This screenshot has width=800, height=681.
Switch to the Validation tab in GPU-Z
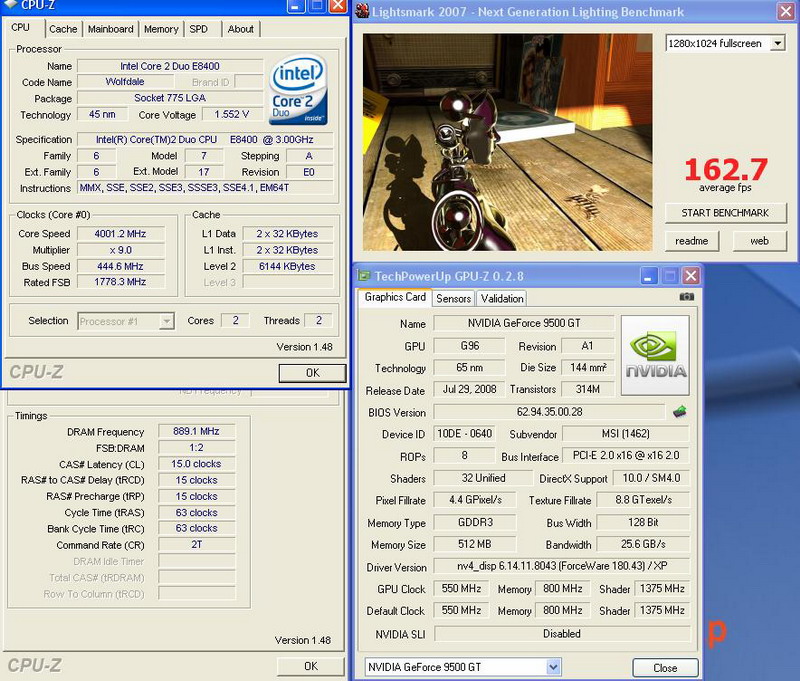pos(502,298)
